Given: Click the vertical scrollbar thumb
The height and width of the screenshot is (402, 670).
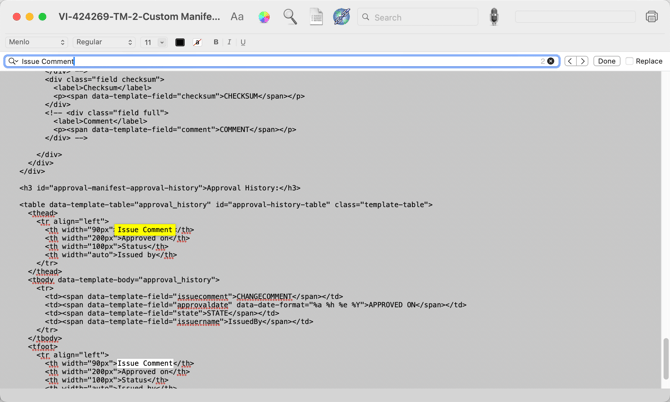Looking at the screenshot, I should pos(666,358).
